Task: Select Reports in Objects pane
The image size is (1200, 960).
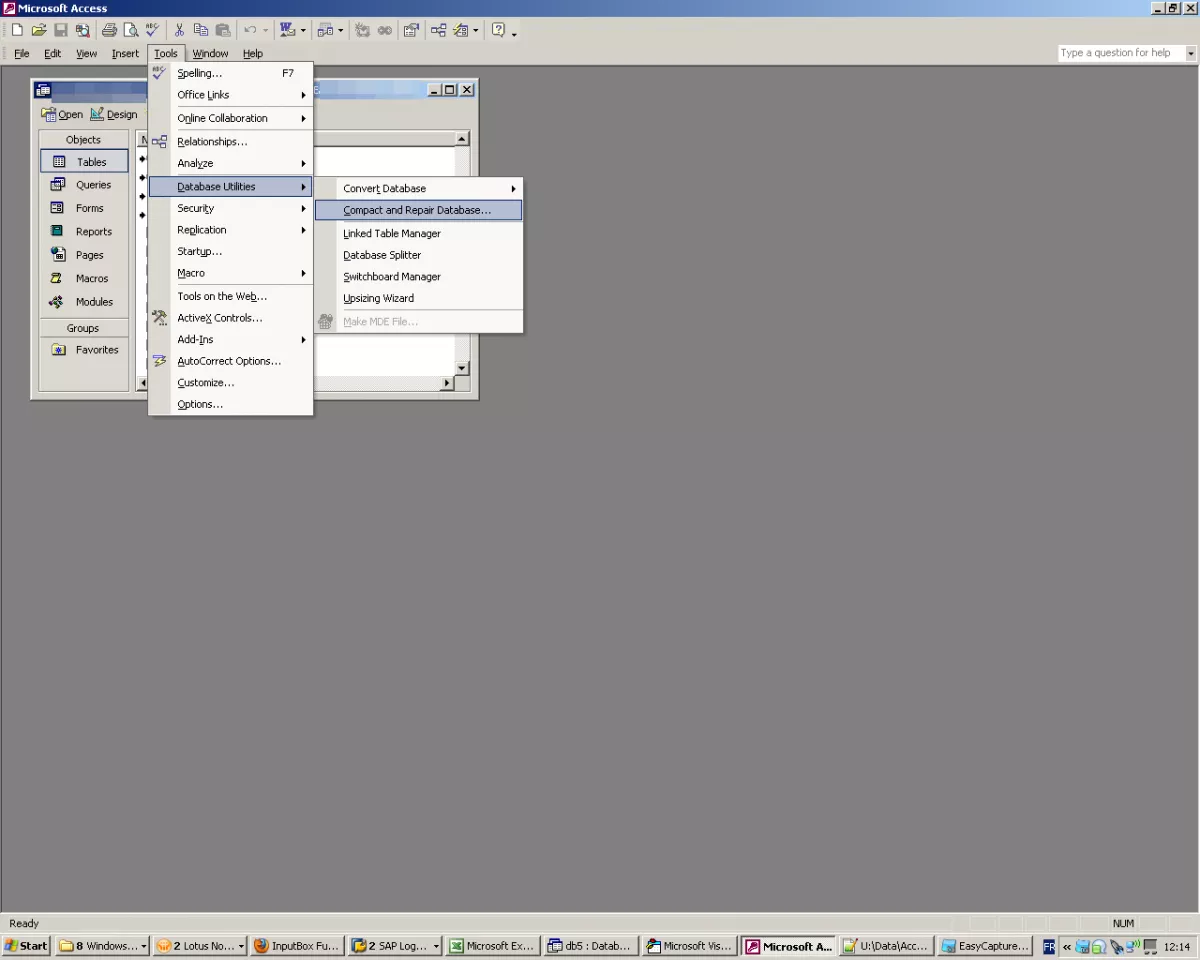Action: coord(85,232)
